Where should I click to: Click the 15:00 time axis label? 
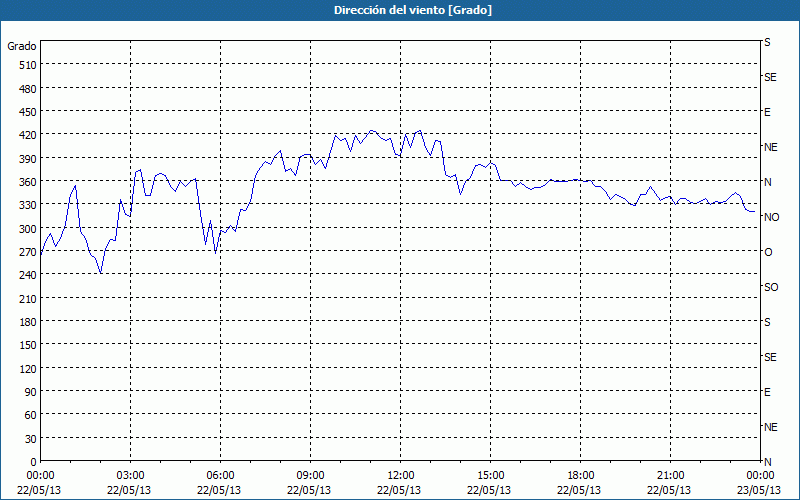point(490,476)
